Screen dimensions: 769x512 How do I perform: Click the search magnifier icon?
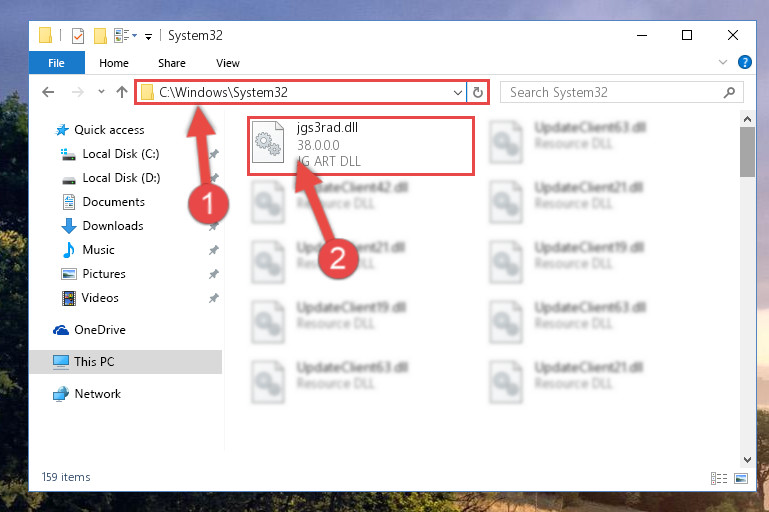pyautogui.click(x=729, y=92)
